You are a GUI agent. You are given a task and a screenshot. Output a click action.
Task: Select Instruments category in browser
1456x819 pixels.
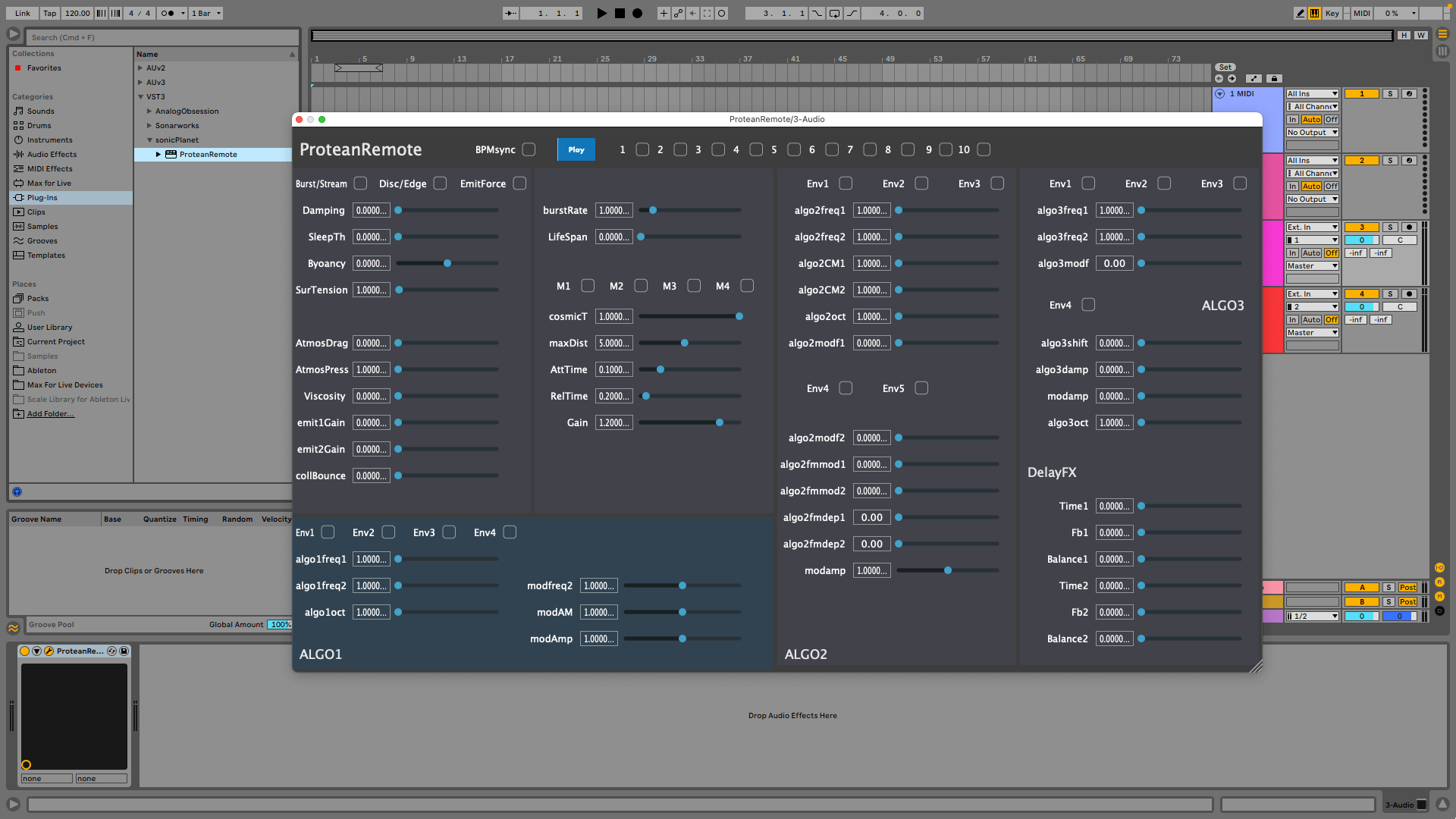50,140
